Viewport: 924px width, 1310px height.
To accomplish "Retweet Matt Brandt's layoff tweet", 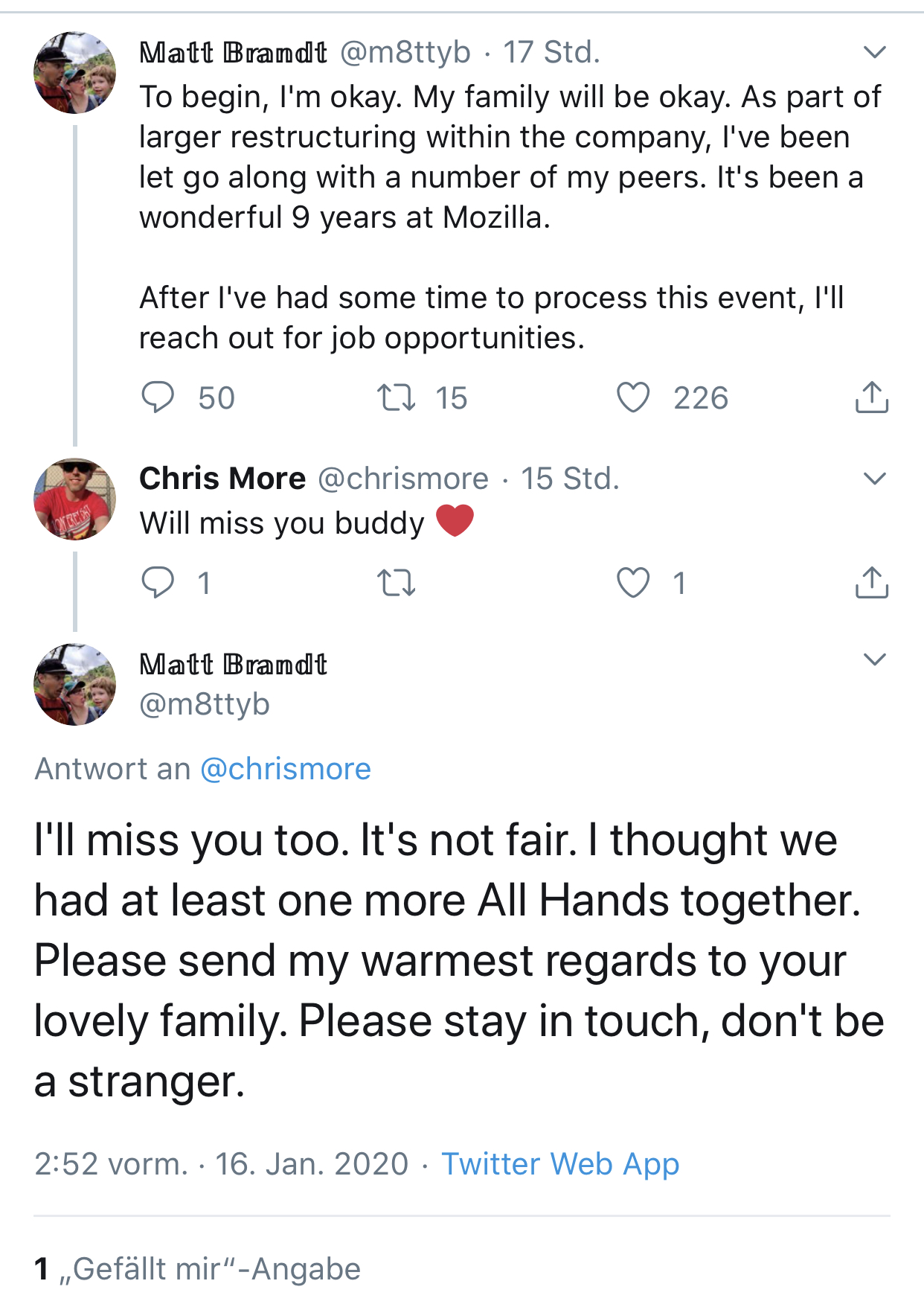I will [397, 397].
